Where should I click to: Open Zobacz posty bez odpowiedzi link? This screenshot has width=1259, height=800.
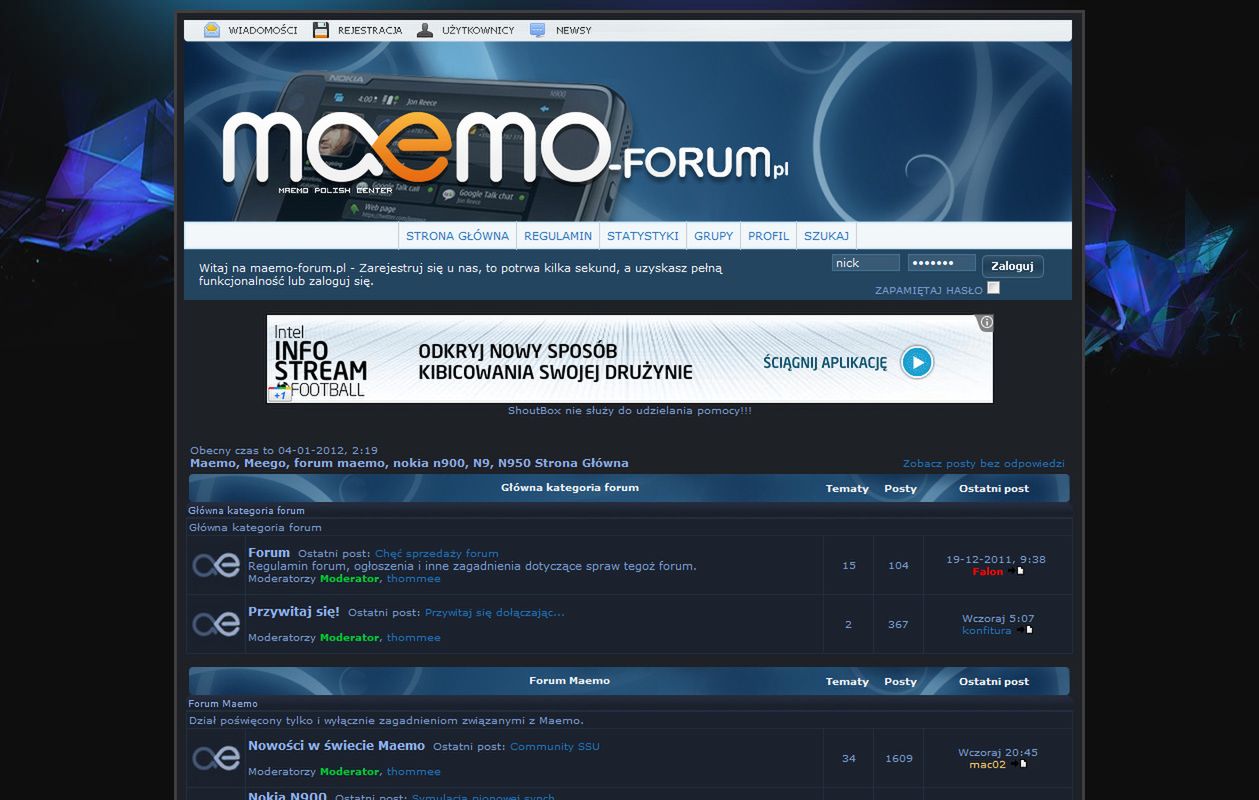click(x=984, y=463)
